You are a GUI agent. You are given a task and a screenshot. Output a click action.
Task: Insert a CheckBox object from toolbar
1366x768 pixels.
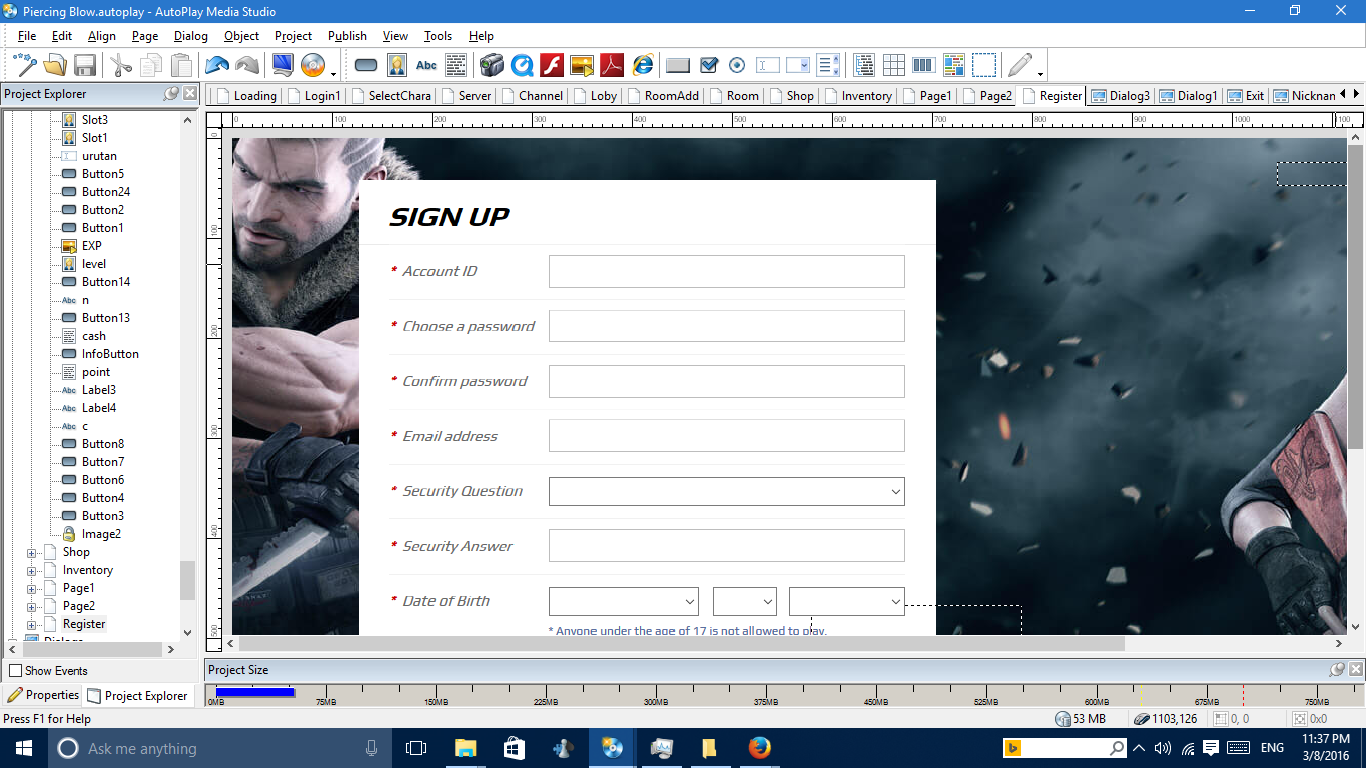tap(709, 66)
